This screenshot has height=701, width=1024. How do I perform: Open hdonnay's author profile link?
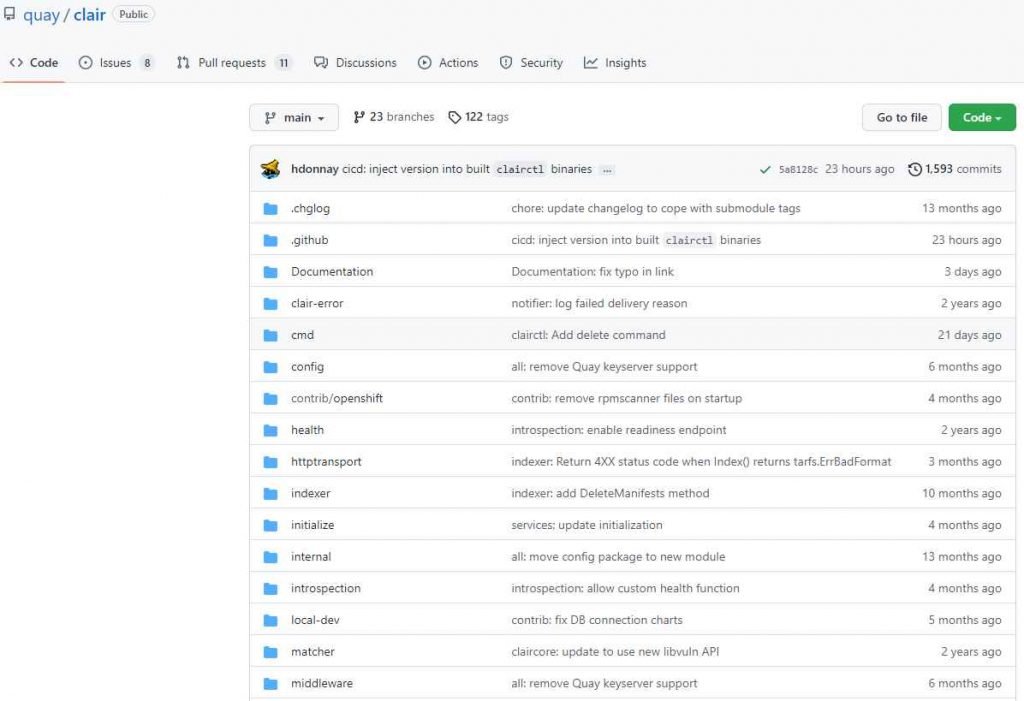(315, 169)
